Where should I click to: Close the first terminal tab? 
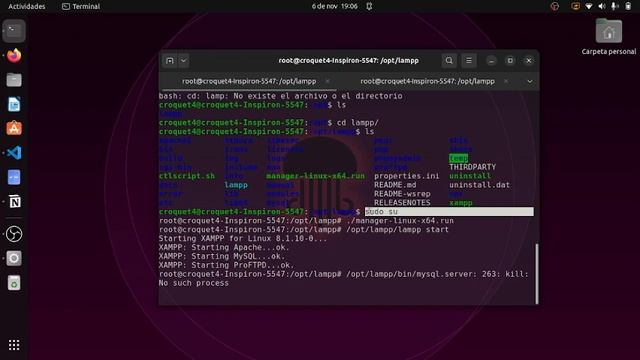pos(327,81)
